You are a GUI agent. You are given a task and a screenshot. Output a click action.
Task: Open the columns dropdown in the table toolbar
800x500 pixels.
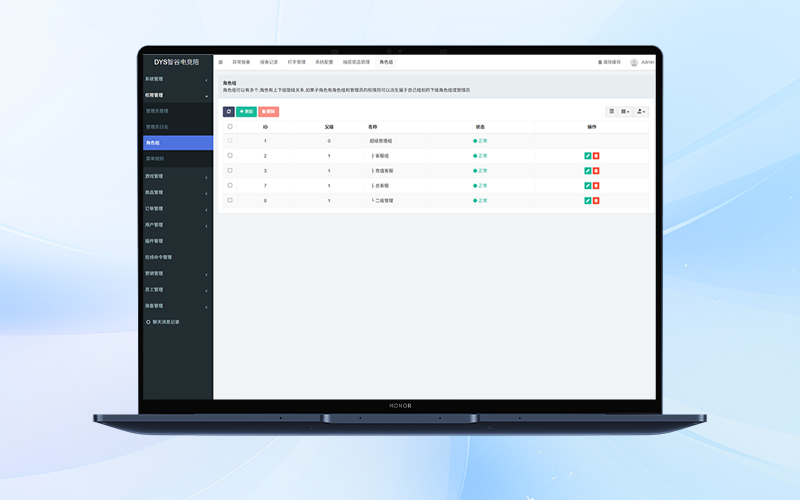click(625, 111)
